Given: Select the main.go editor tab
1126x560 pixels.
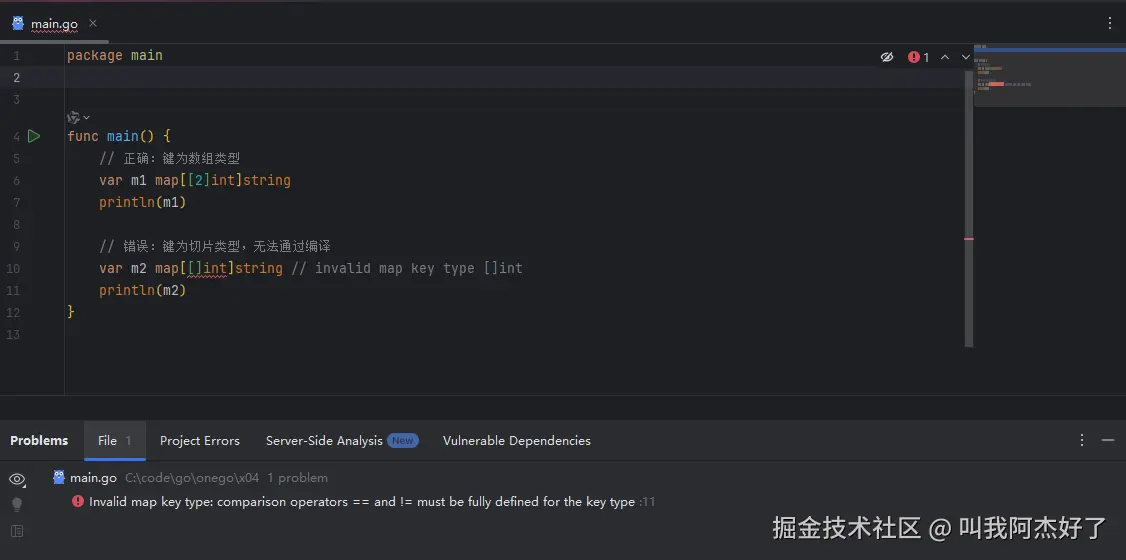Looking at the screenshot, I should (x=55, y=24).
